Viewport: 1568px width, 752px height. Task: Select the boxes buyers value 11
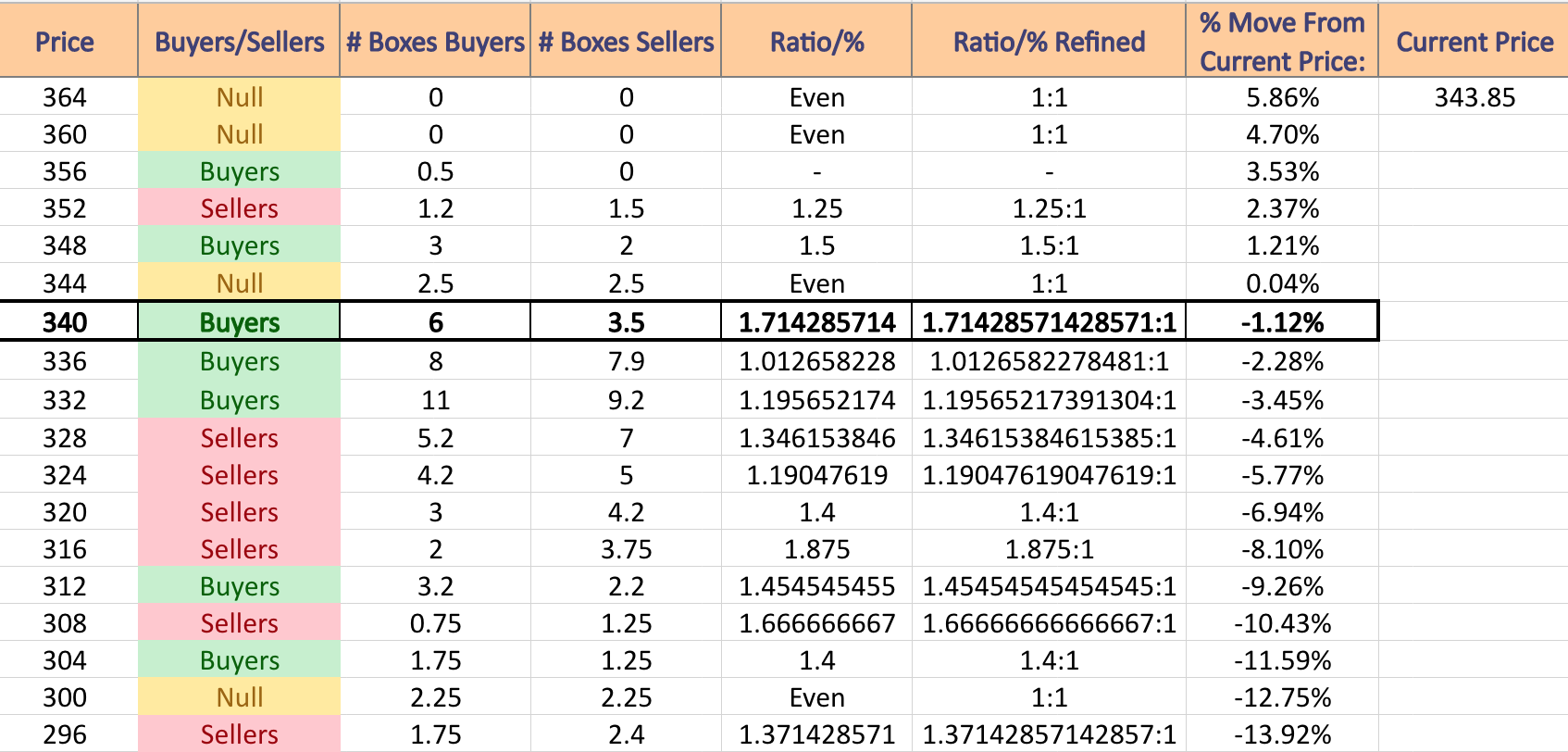[x=435, y=400]
